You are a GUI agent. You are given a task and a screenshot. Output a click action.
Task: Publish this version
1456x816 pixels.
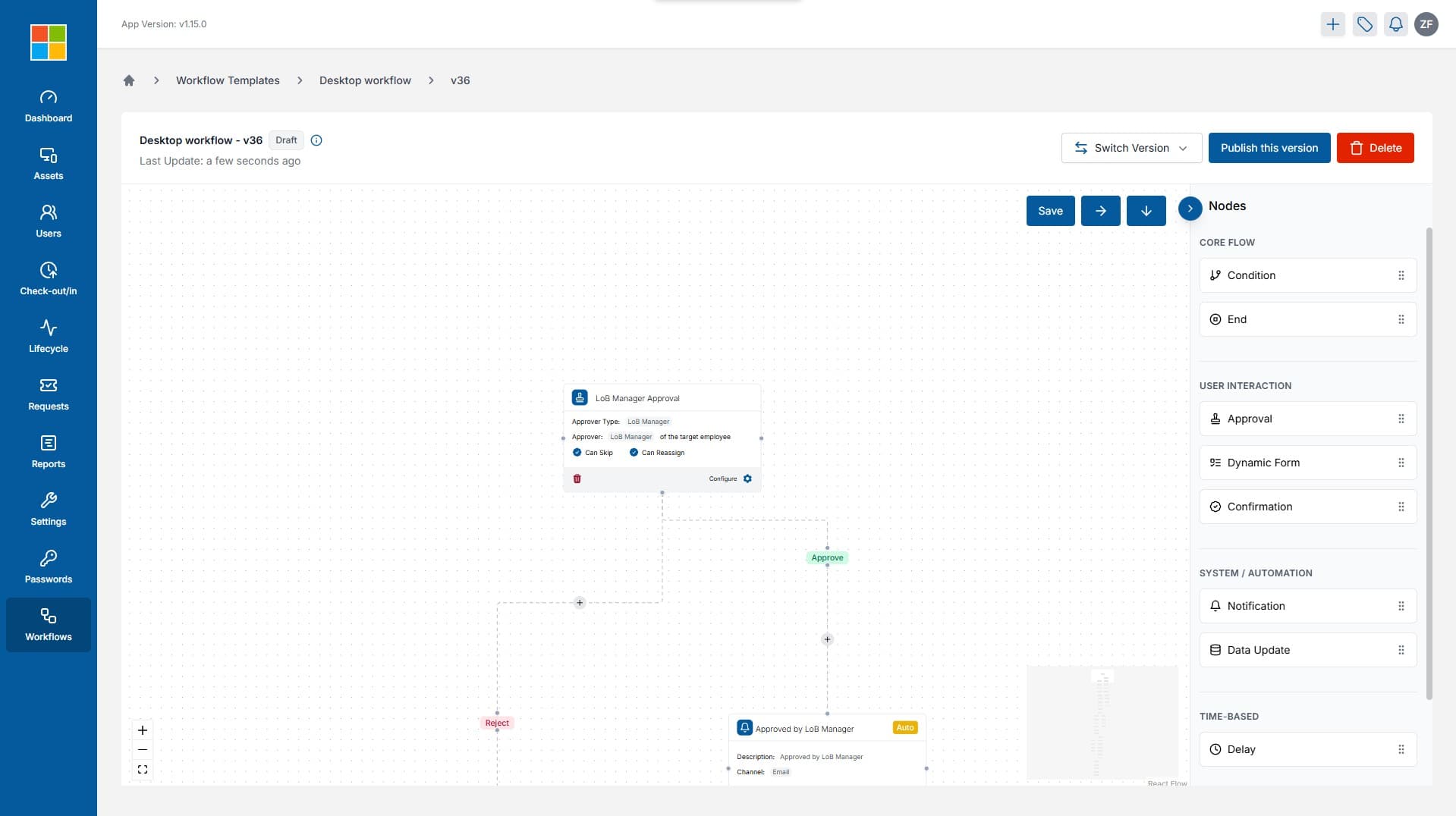(x=1269, y=148)
